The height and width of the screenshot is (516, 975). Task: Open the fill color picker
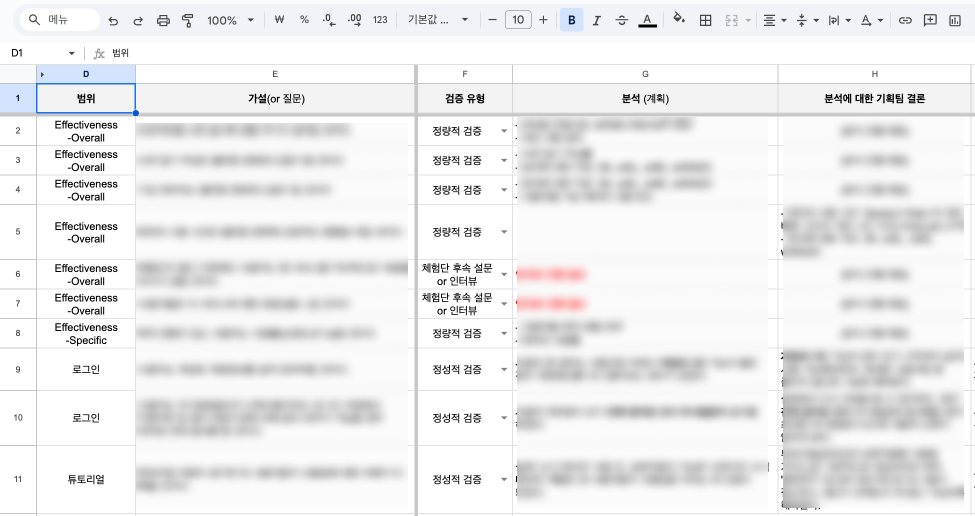pyautogui.click(x=679, y=20)
